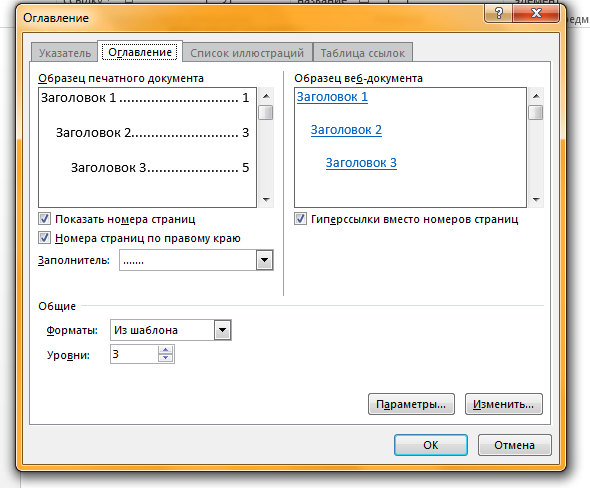Open the Заполнитель dropdown
This screenshot has height=488, width=590.
(x=265, y=260)
